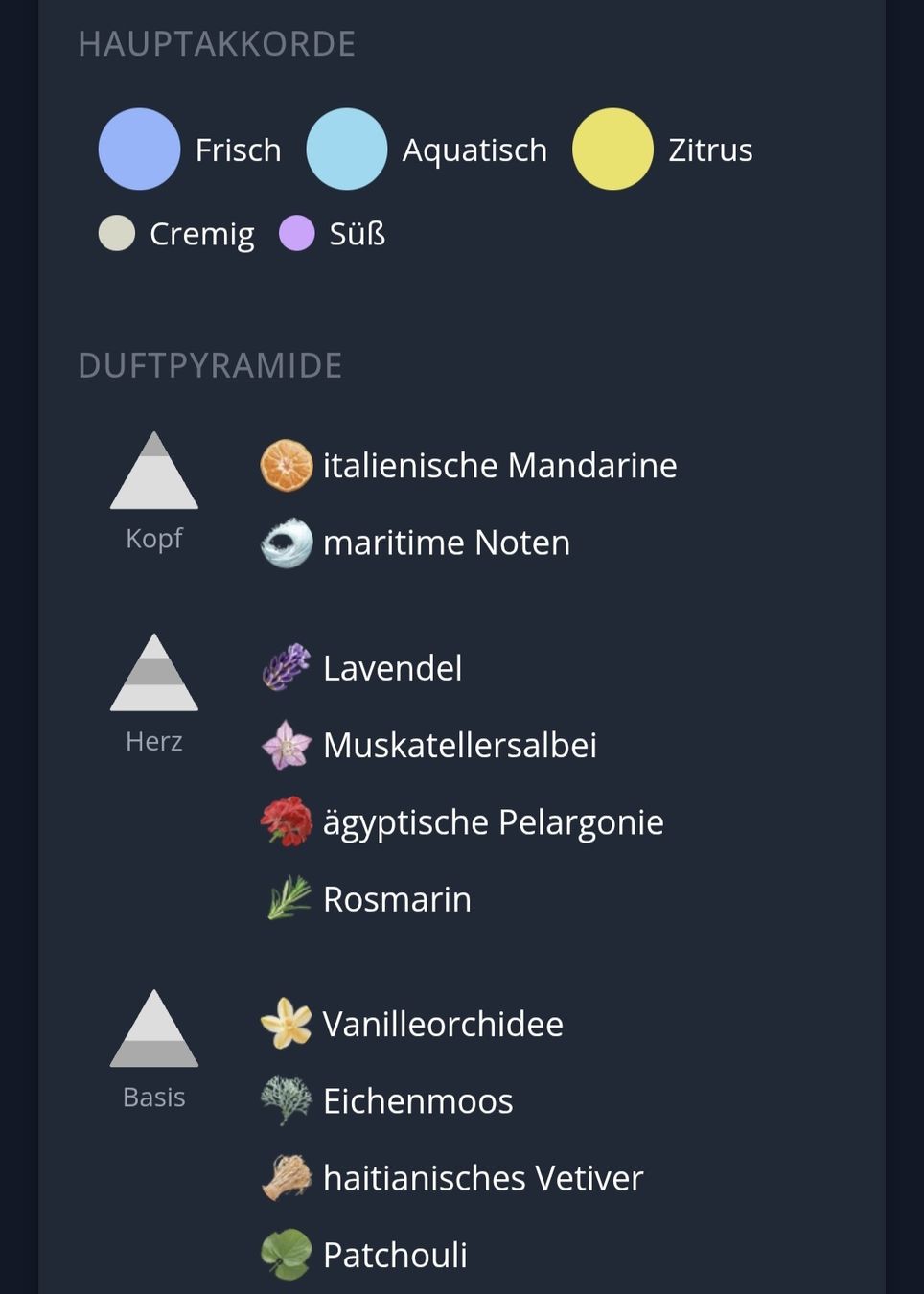Click the Eichenmoos moss icon
The width and height of the screenshot is (924, 1294).
coord(286,1100)
